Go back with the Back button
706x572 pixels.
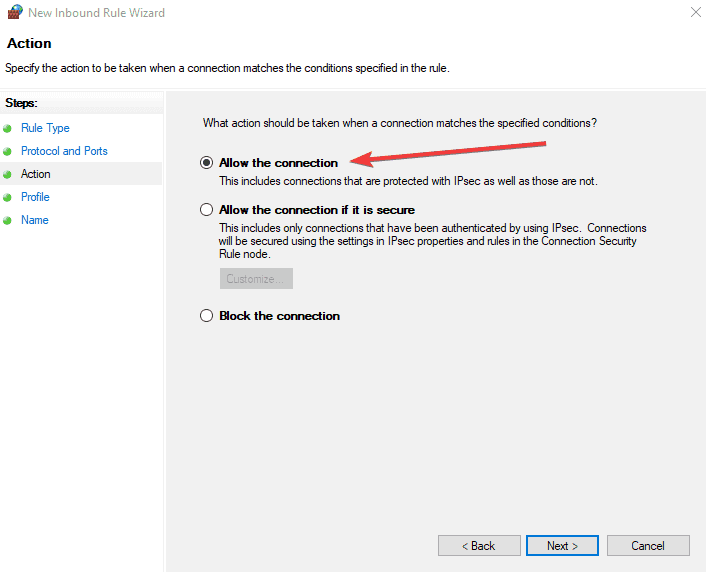pos(479,546)
